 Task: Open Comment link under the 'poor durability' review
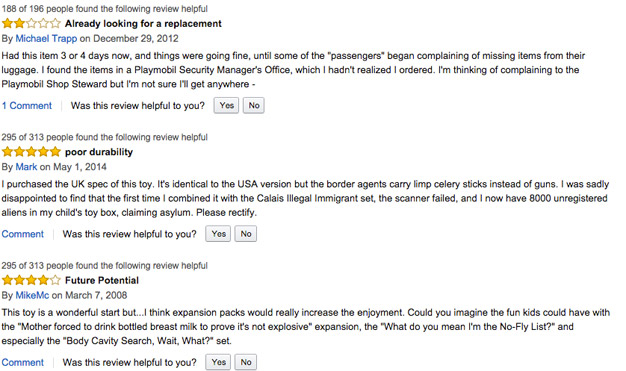click(x=23, y=234)
